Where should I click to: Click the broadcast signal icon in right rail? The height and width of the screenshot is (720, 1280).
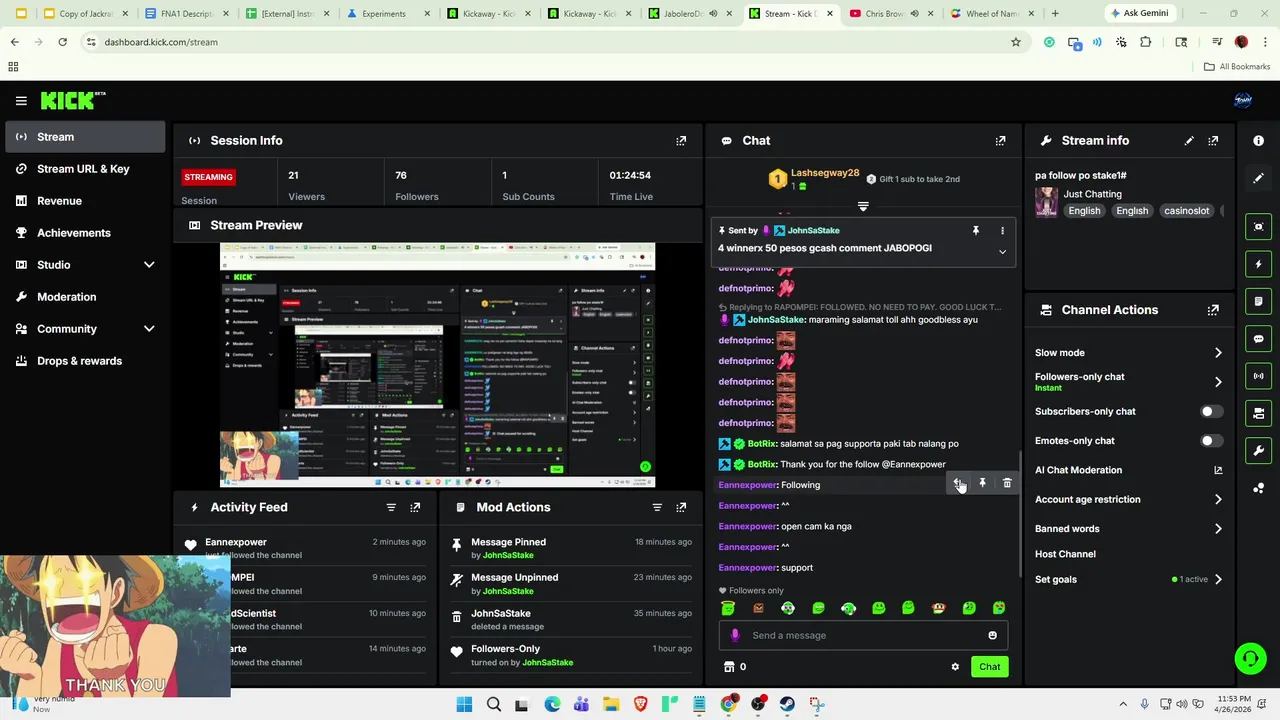coord(1258,376)
